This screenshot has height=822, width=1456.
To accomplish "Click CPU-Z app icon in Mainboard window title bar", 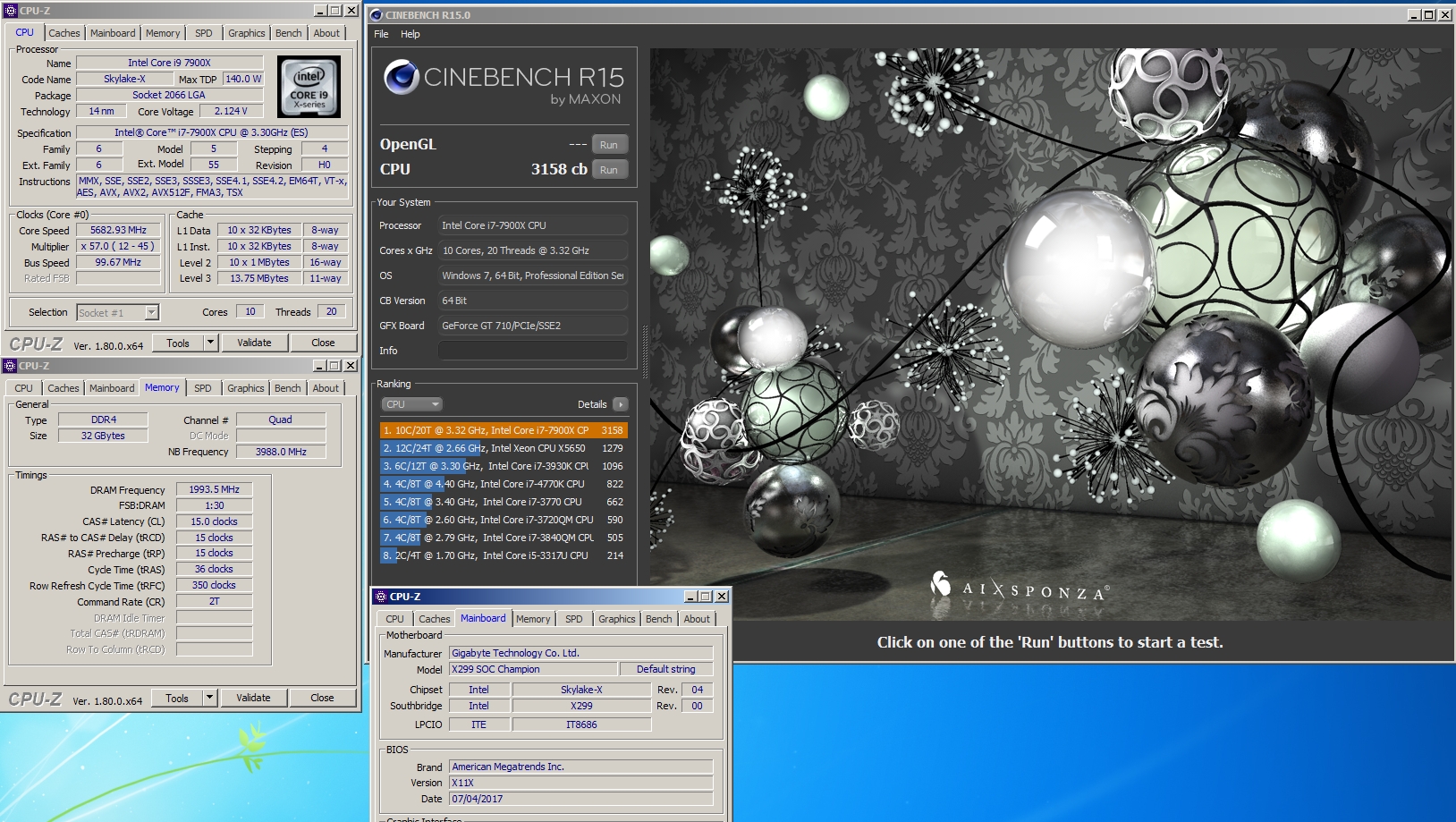I will click(381, 597).
